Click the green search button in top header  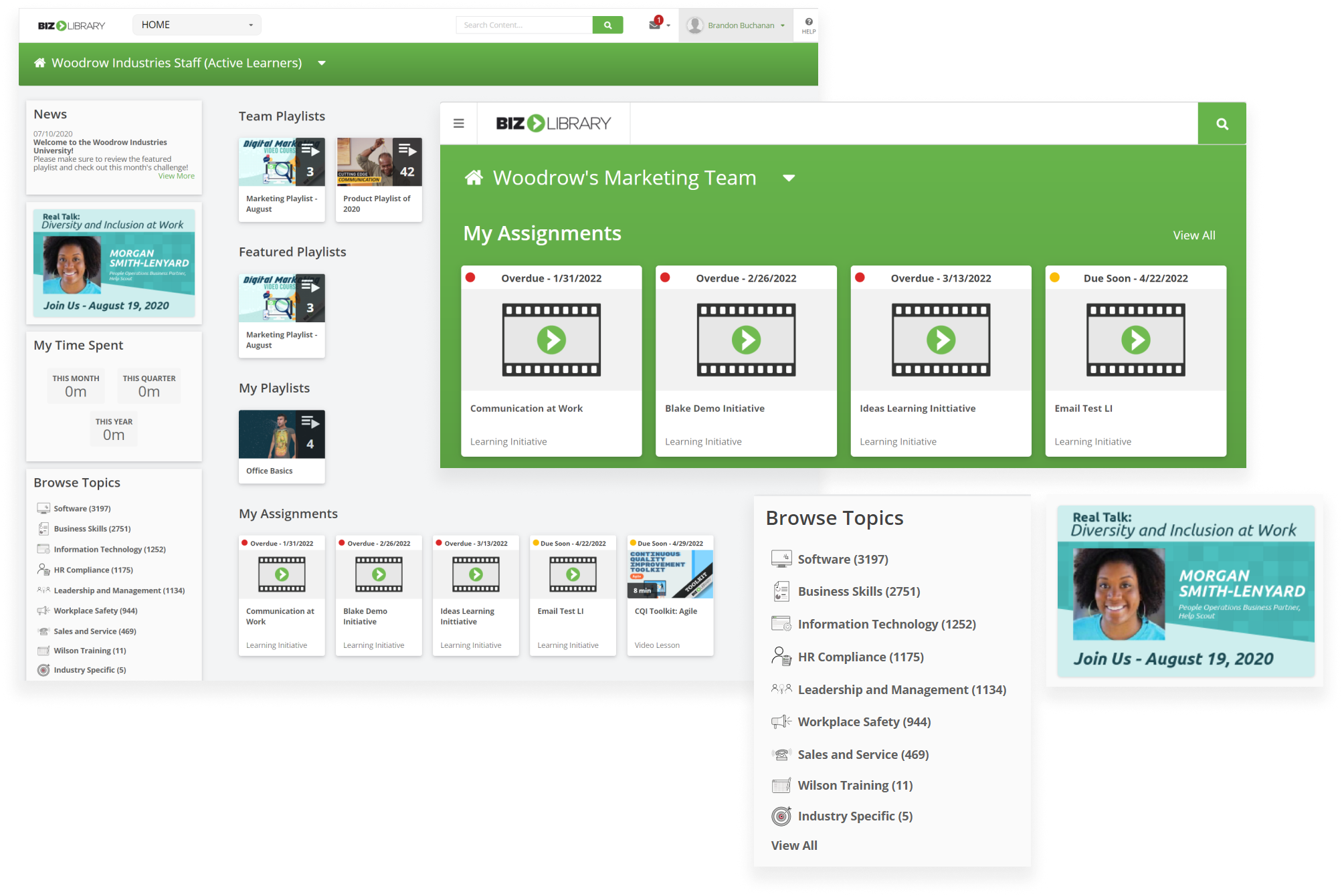point(607,25)
